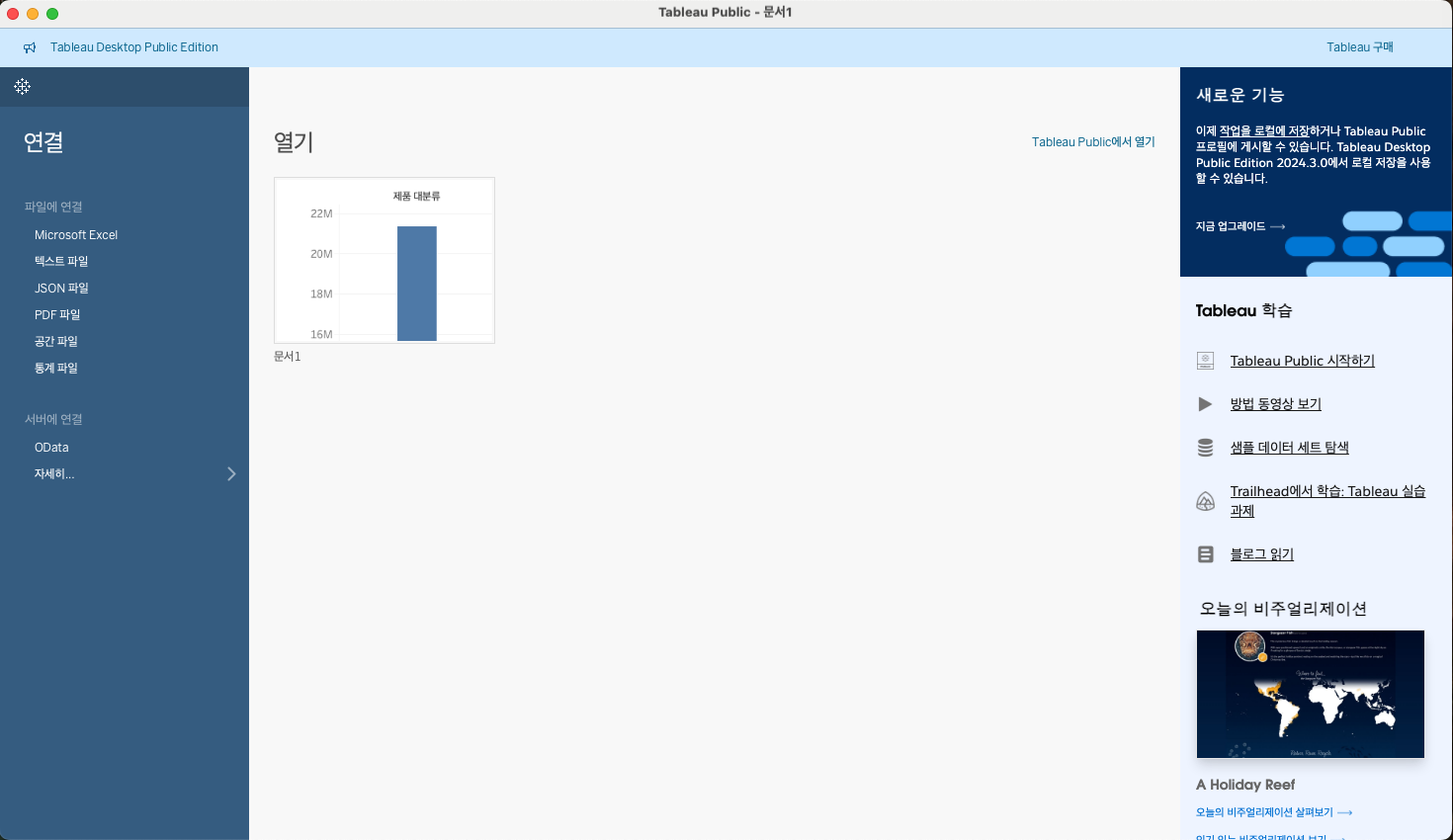Click the Tableau logo icon in sidebar

[x=23, y=87]
